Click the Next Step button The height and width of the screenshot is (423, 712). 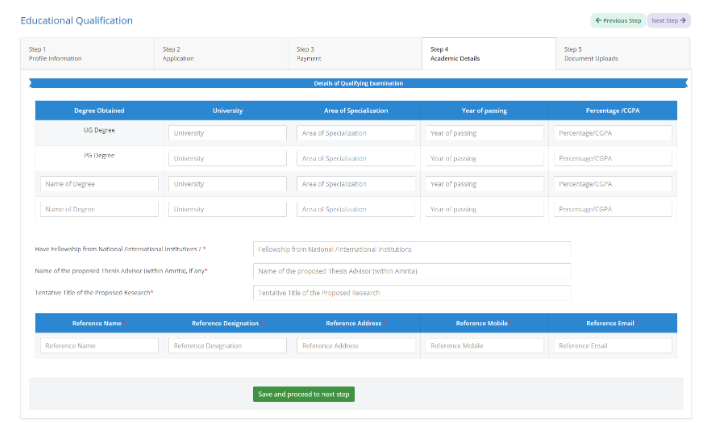(669, 20)
